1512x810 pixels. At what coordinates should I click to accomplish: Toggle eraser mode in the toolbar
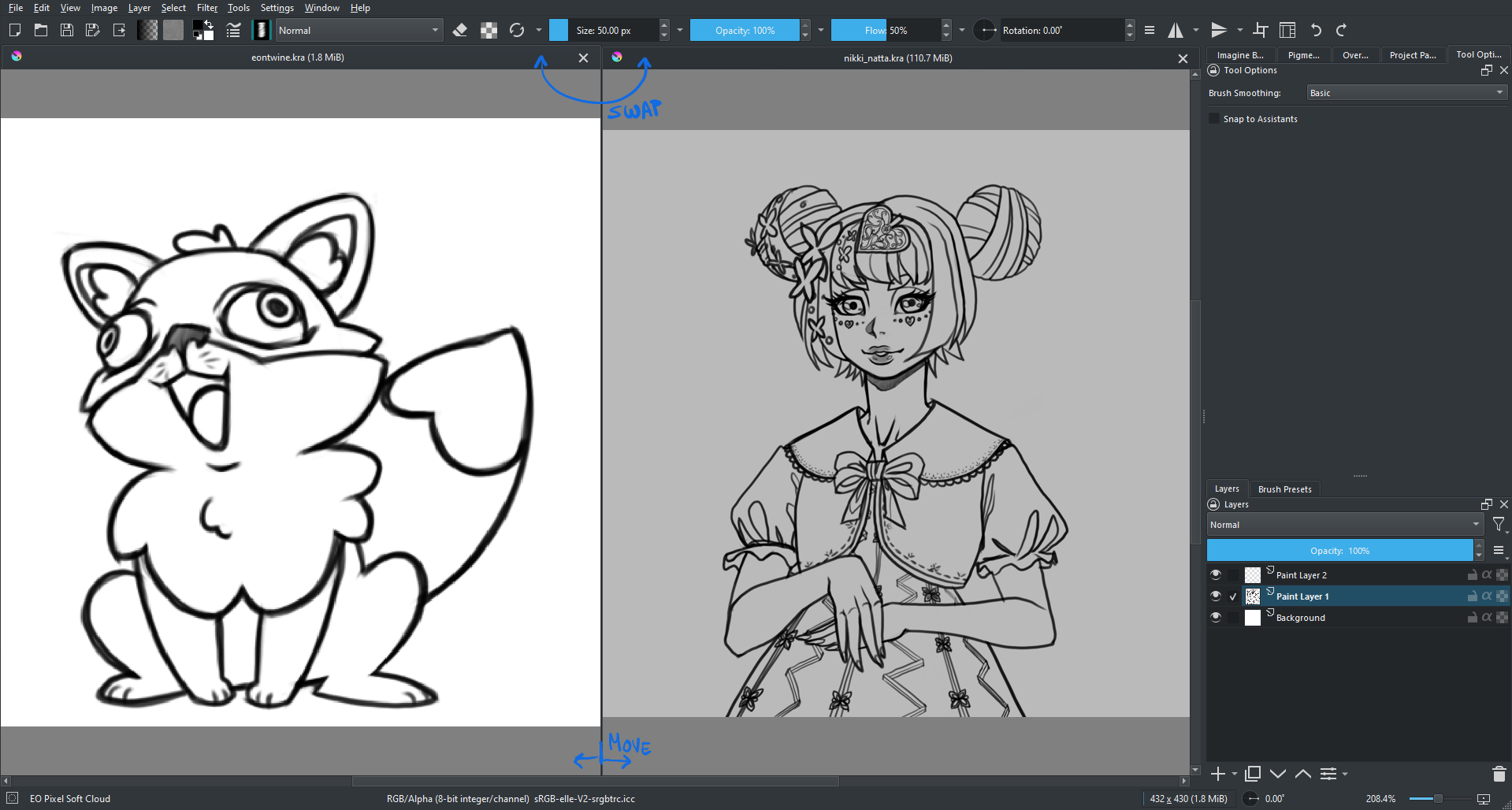point(460,31)
